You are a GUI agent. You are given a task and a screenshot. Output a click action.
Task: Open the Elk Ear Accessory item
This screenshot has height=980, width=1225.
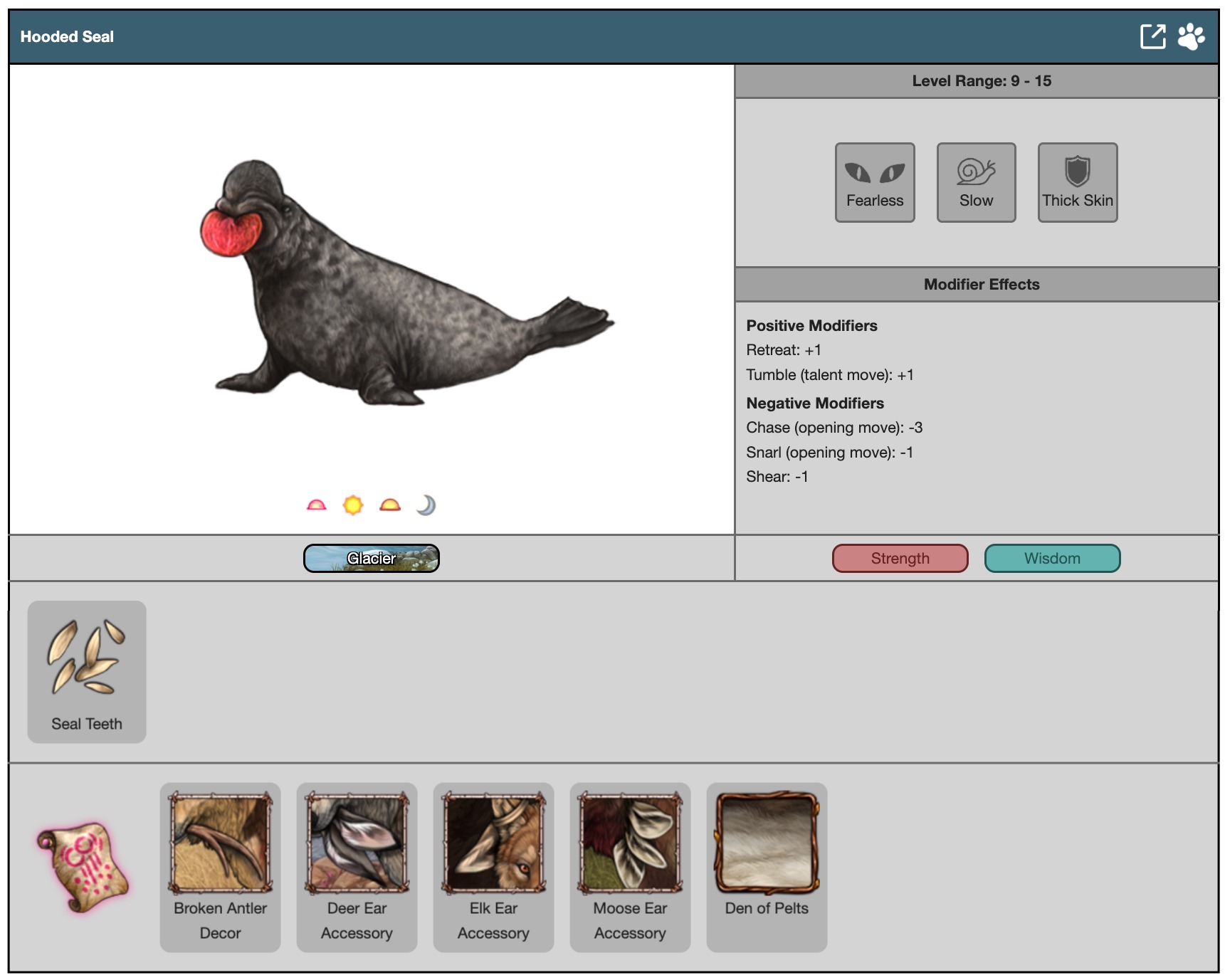pyautogui.click(x=493, y=867)
